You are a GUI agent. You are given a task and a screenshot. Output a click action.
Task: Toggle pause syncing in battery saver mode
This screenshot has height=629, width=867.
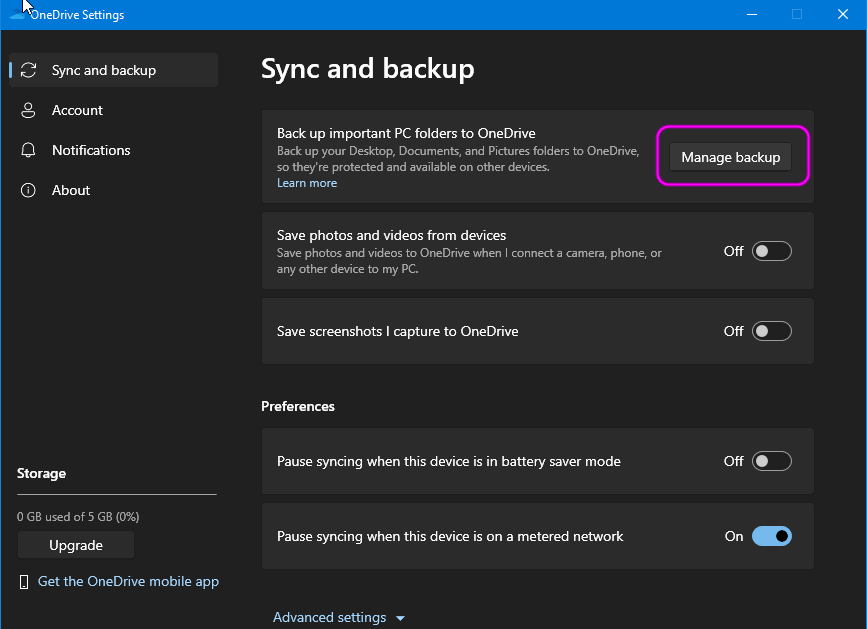pos(772,461)
